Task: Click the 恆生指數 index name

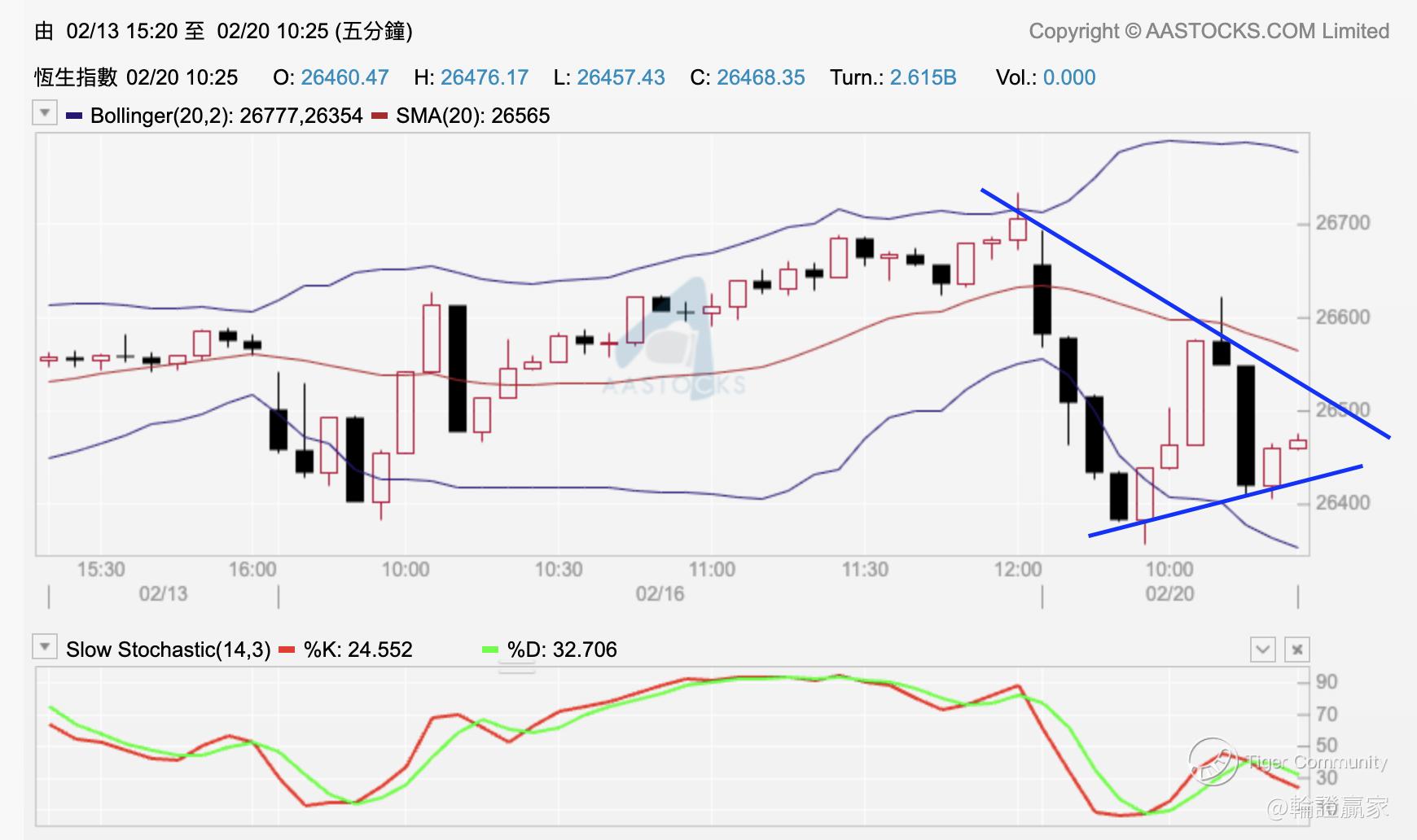Action: (76, 77)
